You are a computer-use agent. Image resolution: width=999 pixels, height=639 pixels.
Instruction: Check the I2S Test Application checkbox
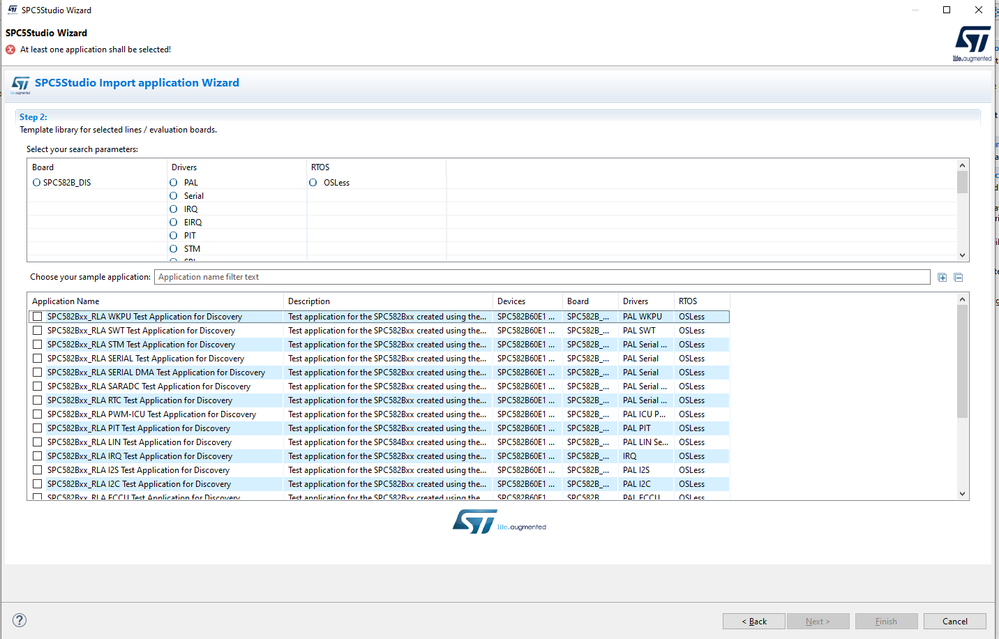pos(38,470)
